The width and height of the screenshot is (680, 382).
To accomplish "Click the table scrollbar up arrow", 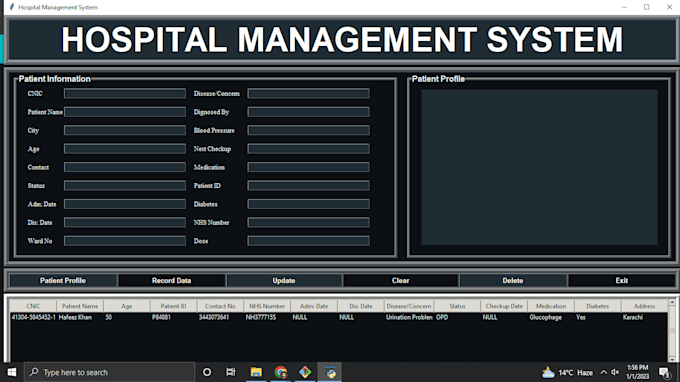I will pos(672,302).
